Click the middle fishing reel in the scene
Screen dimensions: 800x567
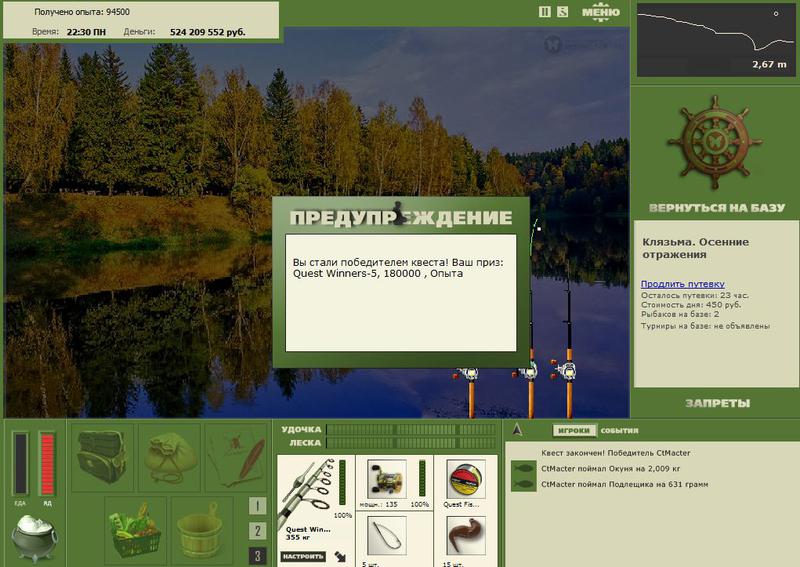click(527, 372)
